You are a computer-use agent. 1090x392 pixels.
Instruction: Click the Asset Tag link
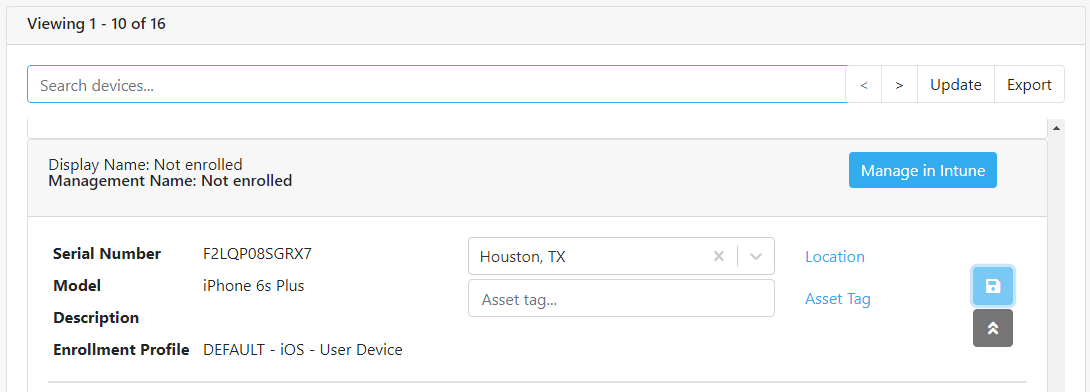click(838, 299)
